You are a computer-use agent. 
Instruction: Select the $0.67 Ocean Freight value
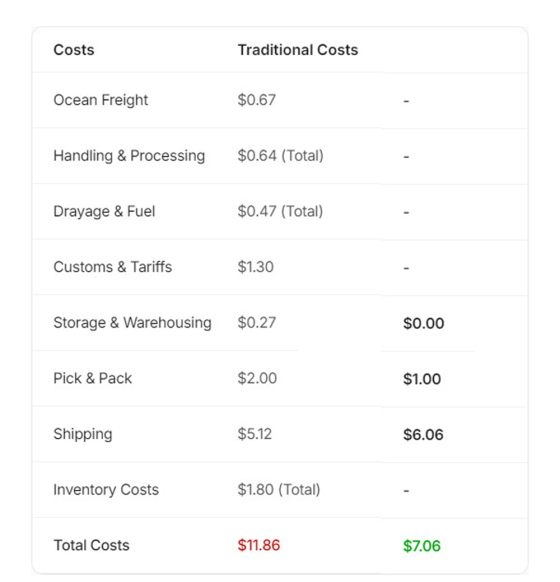(256, 100)
